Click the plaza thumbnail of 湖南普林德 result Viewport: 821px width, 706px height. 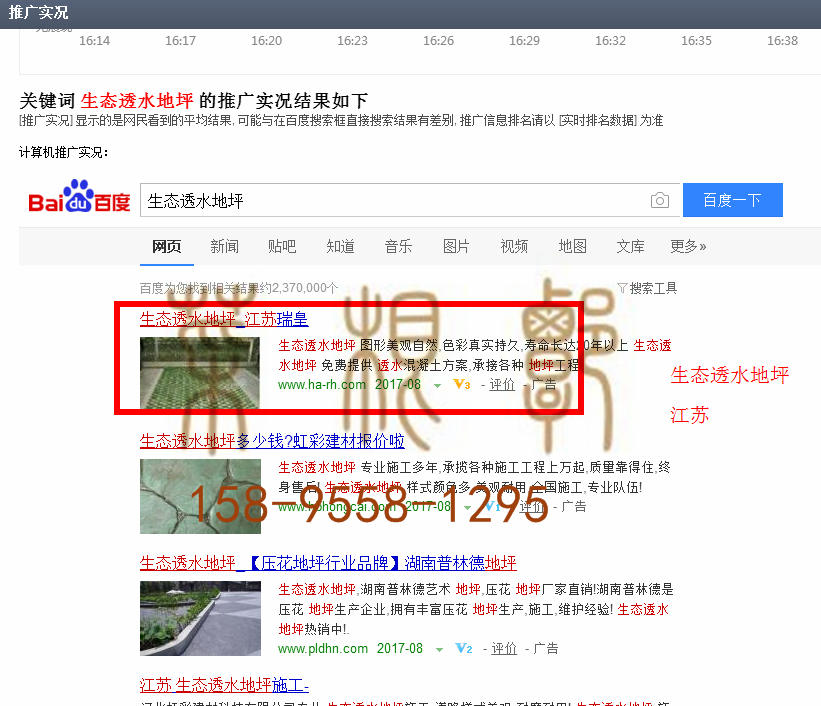[x=200, y=619]
